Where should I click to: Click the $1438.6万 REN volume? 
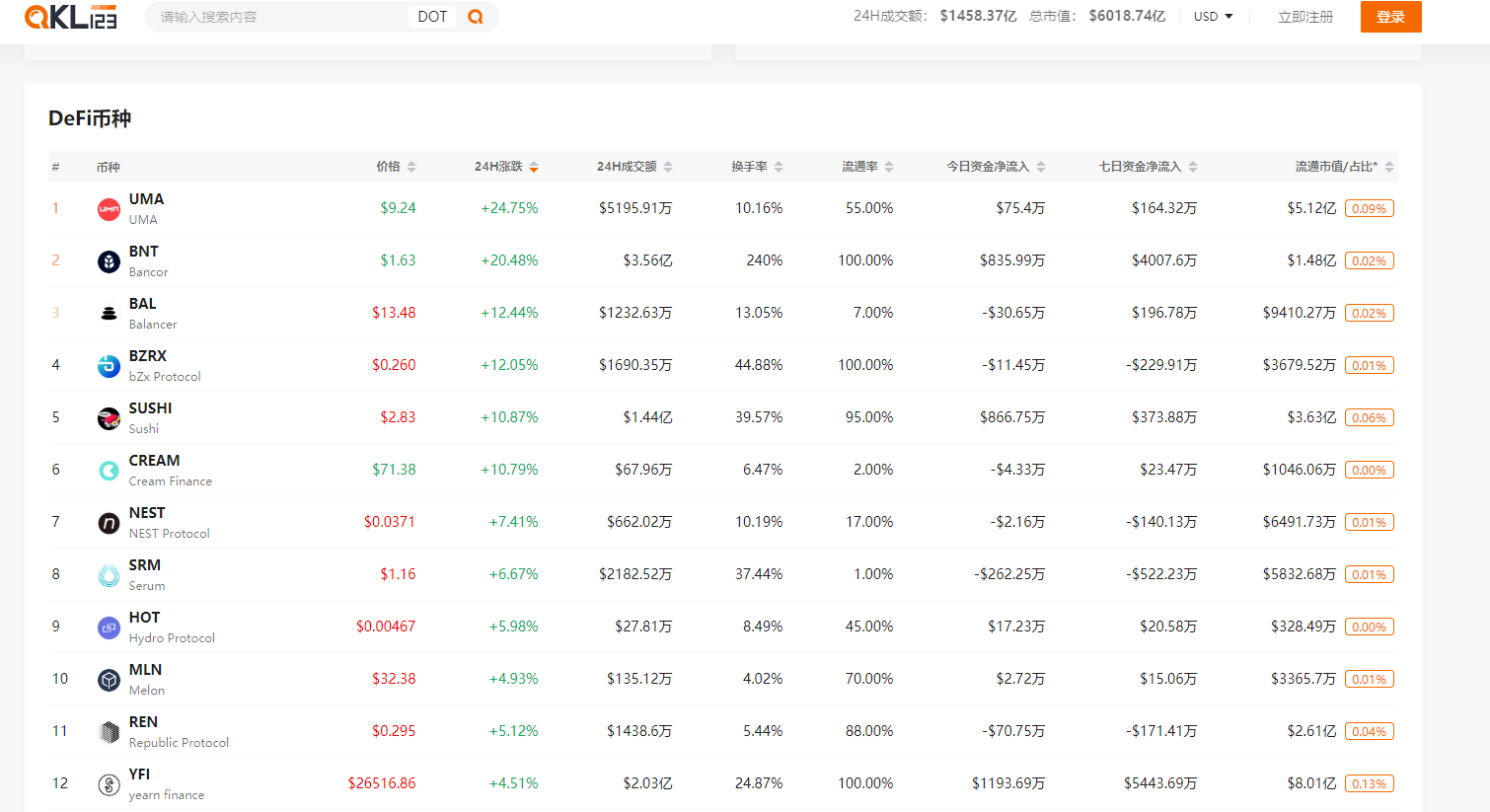tap(639, 731)
